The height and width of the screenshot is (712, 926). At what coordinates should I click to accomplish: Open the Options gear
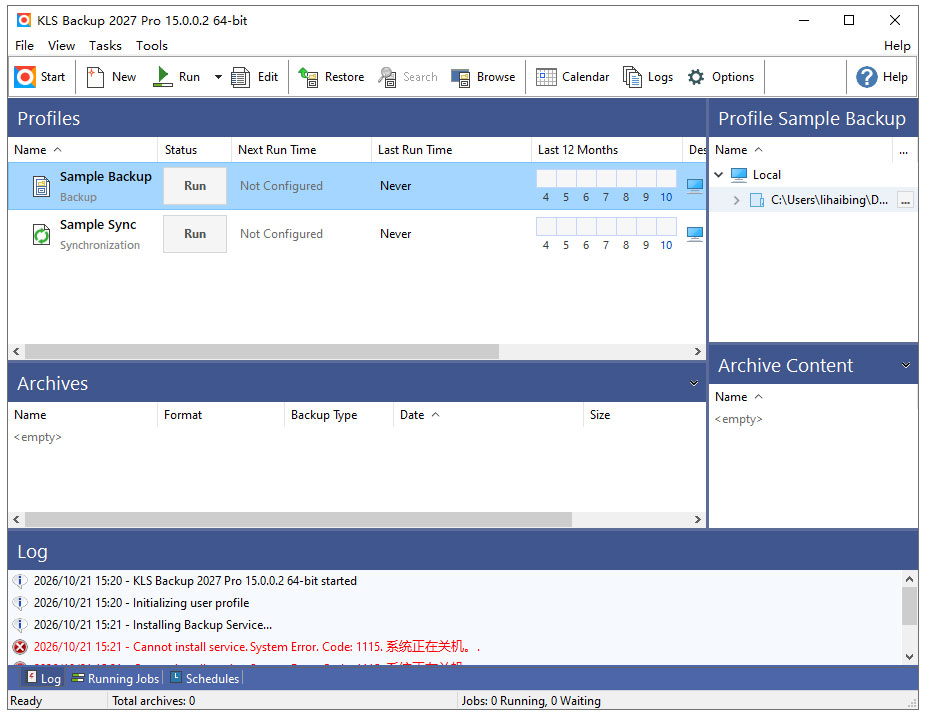coord(696,77)
